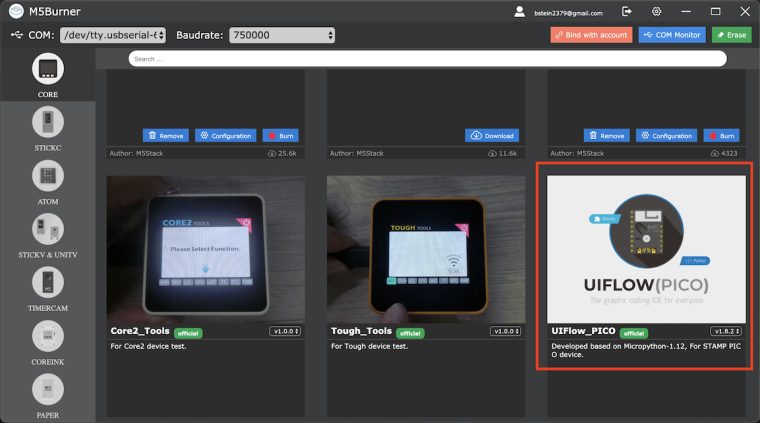Screen dimensions: 760x423
Task: Remove firmware with 25.6k downloads
Action: [x=166, y=136]
